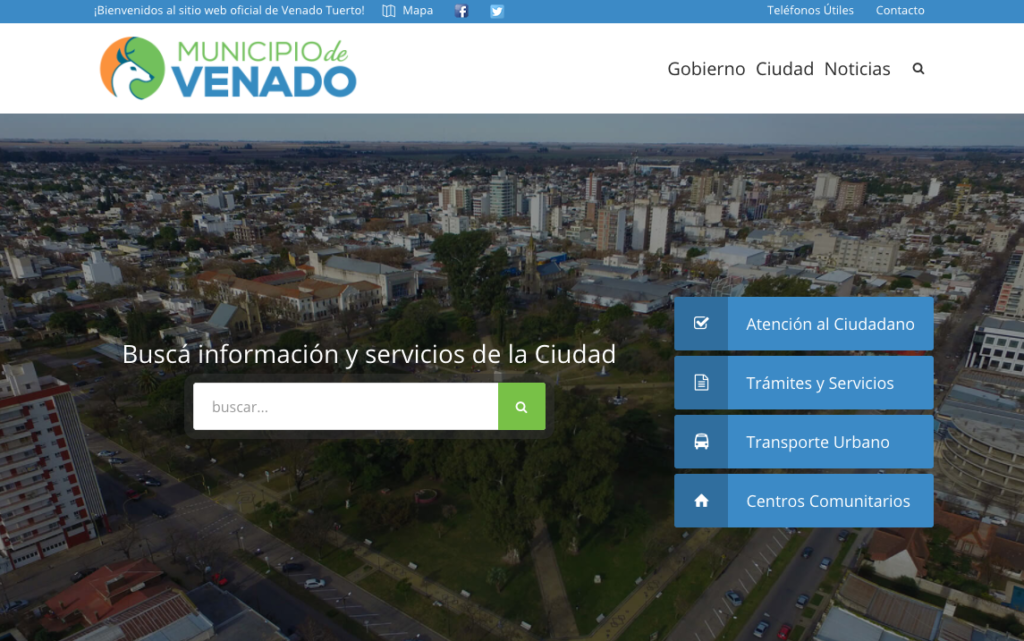Open the Facebook page icon

tap(461, 11)
